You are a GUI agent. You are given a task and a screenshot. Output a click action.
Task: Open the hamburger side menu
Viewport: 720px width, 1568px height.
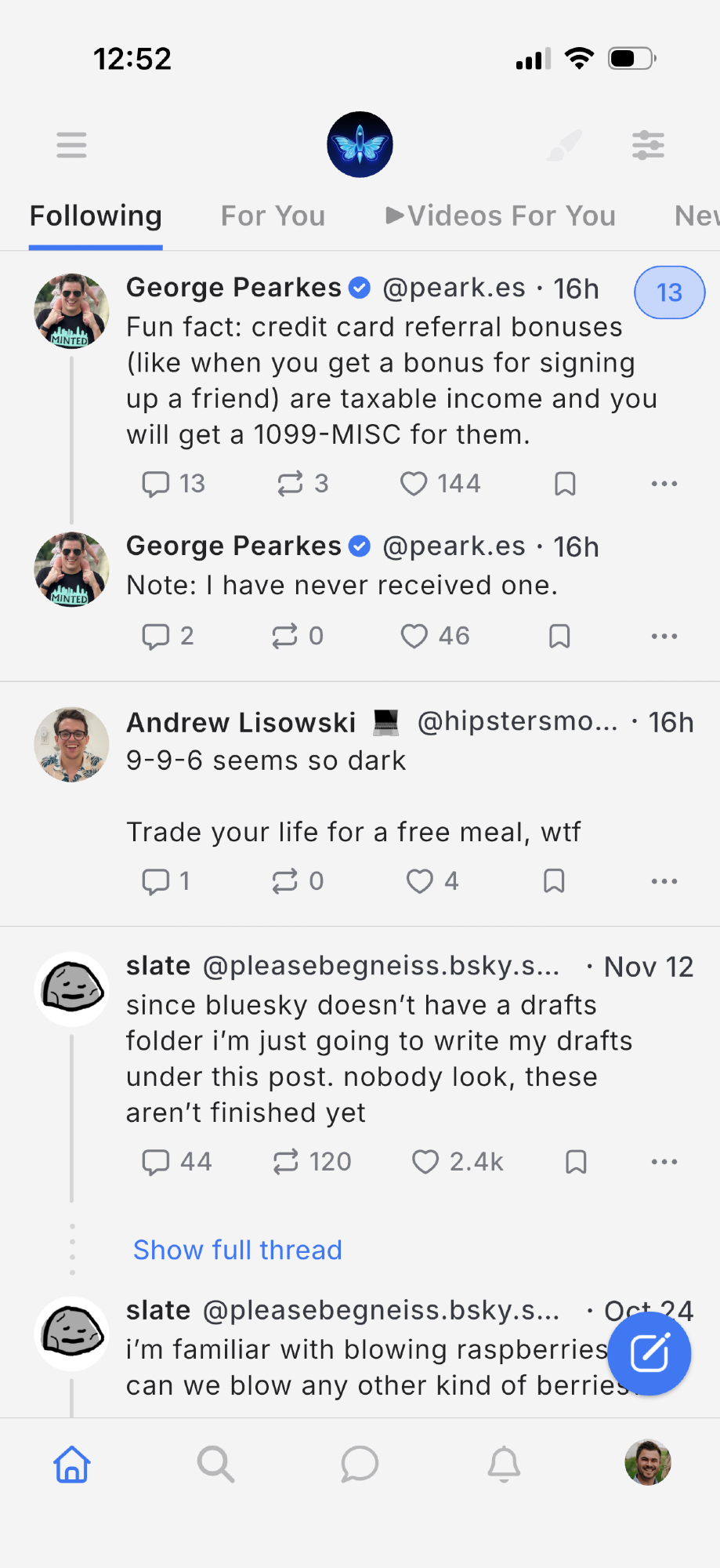(x=71, y=145)
